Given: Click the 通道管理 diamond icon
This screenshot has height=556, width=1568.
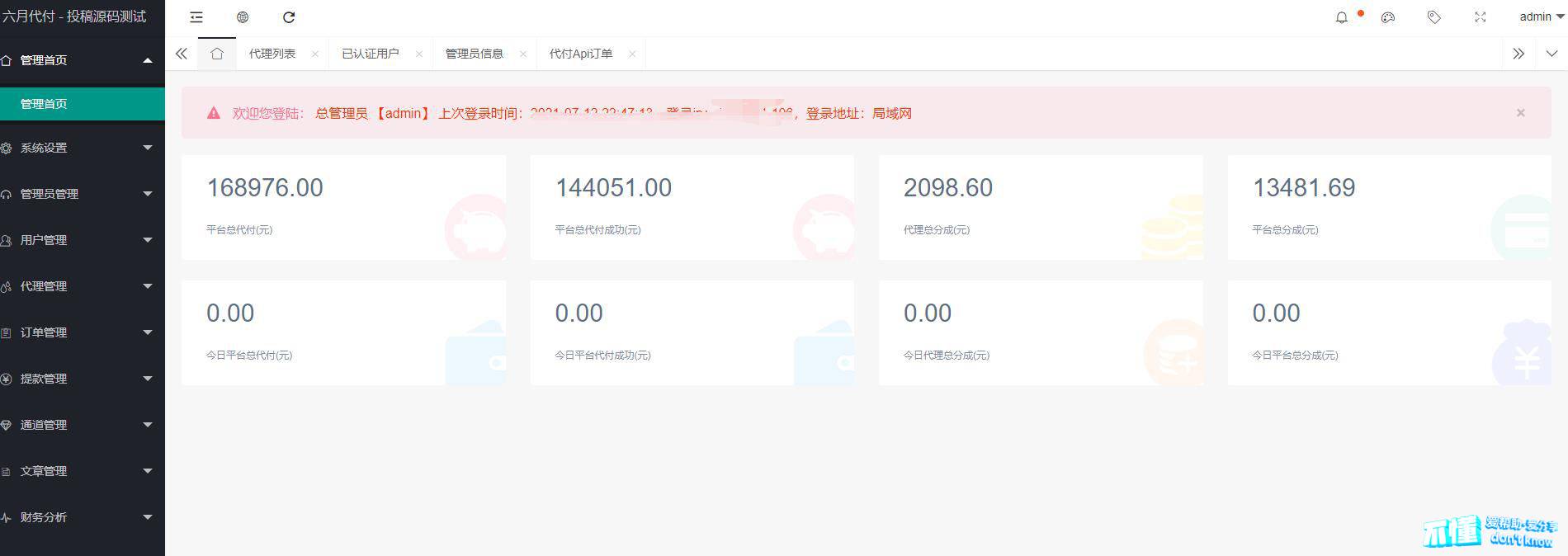Looking at the screenshot, I should (6, 426).
